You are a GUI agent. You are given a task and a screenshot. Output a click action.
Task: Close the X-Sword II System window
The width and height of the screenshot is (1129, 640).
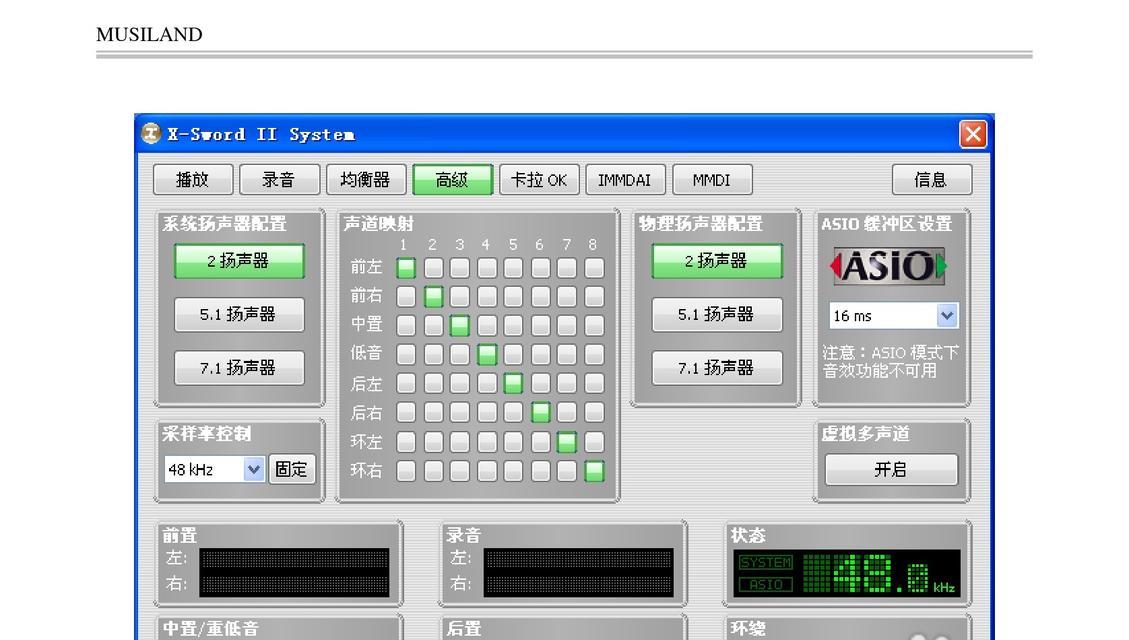tap(973, 134)
